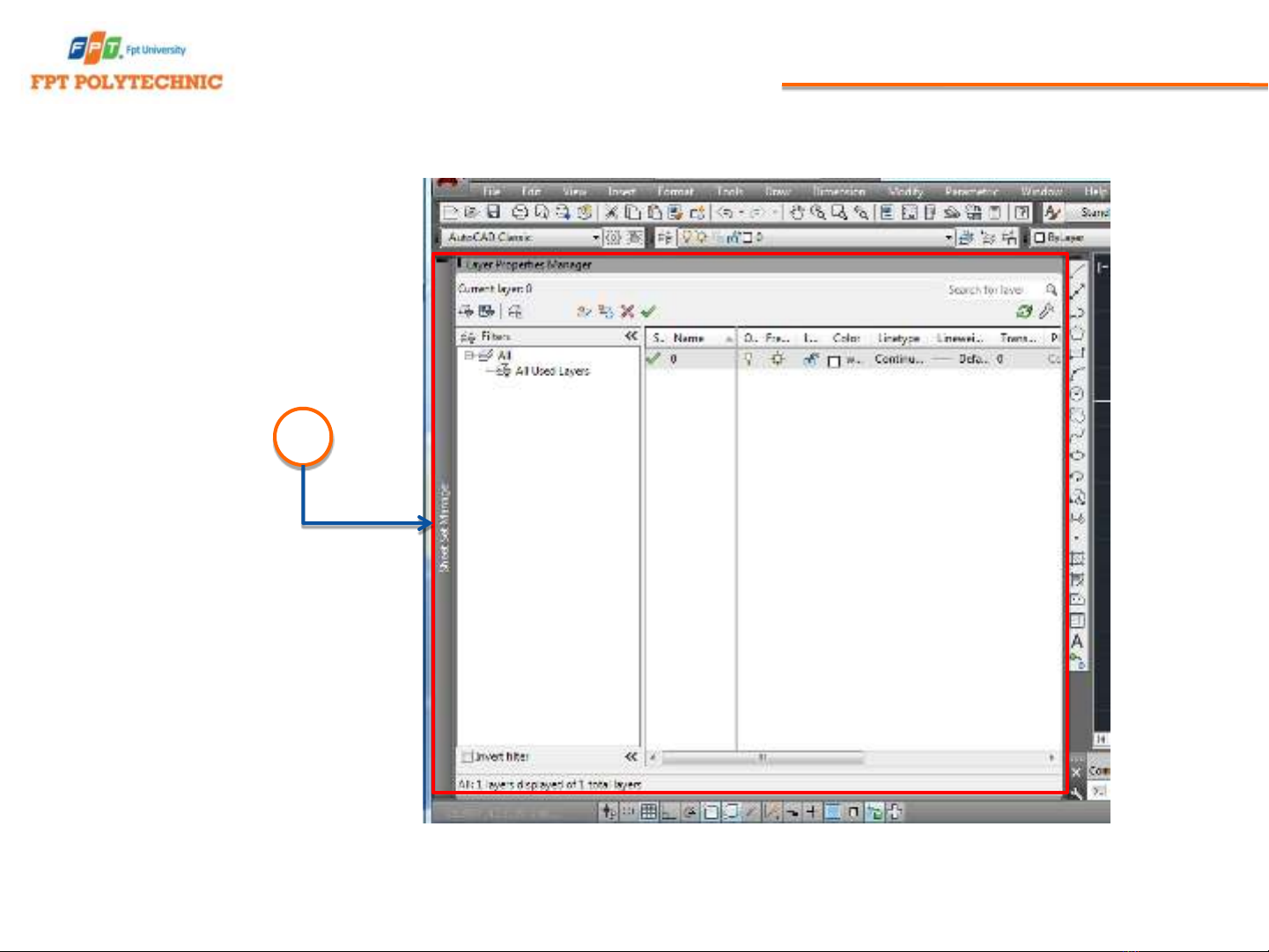
Task: Open the AutoCAD Classic workspace dropdown
Action: (x=595, y=238)
